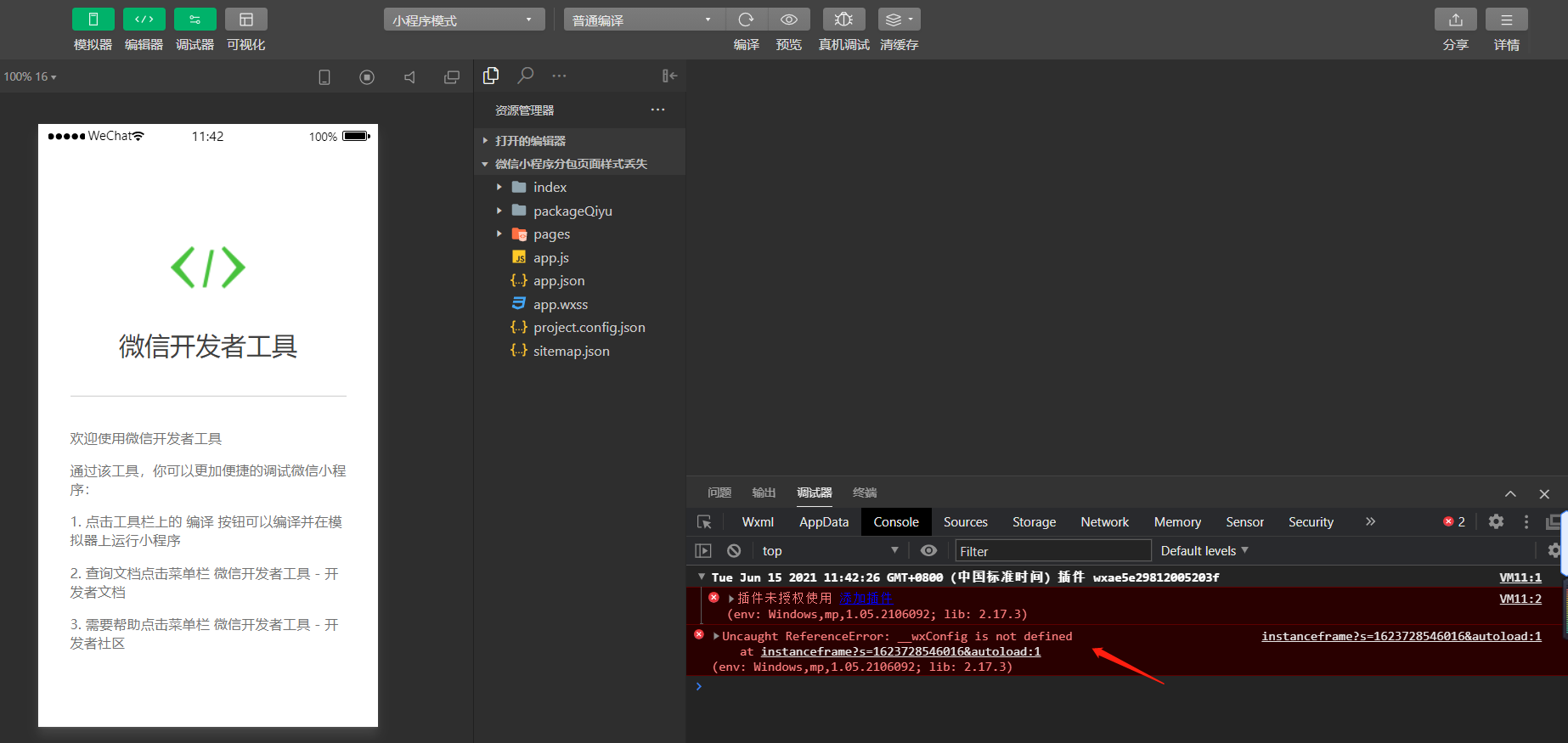1568x743 pixels.
Task: Click the simulator device phone icon
Action: pyautogui.click(x=324, y=77)
